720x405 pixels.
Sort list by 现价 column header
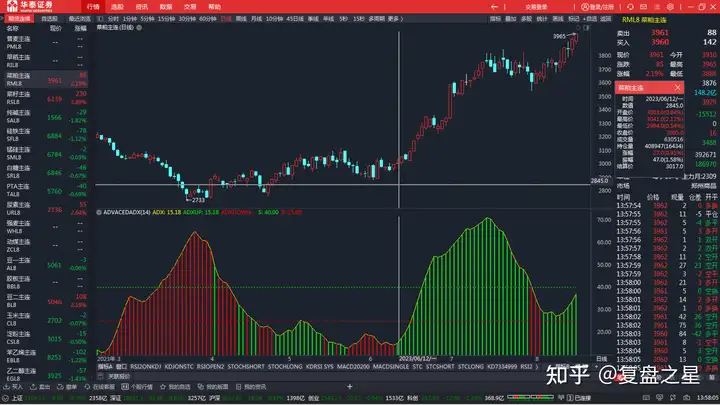(55, 28)
